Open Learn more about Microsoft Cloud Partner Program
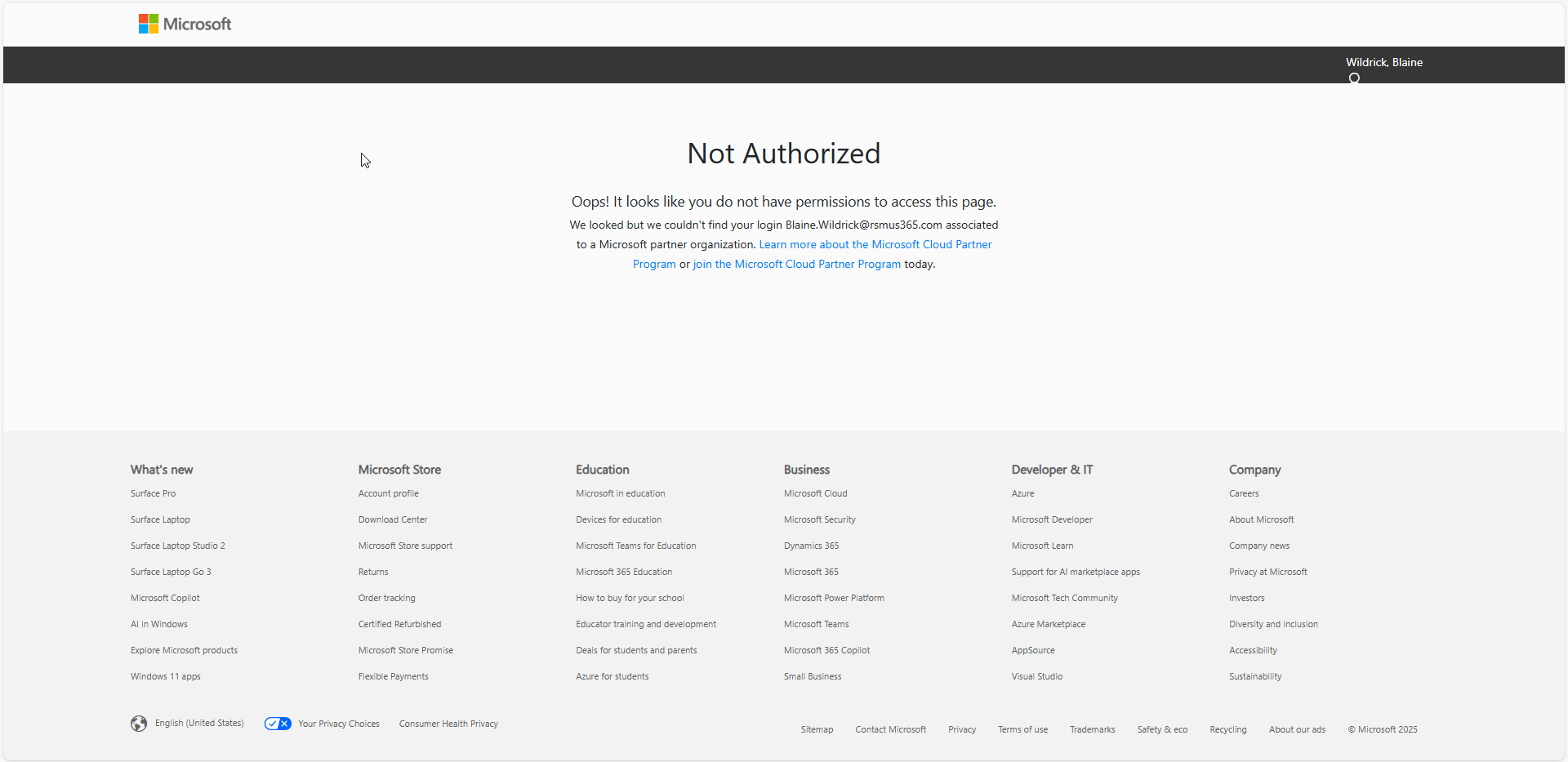1568x762 pixels. pyautogui.click(x=875, y=244)
